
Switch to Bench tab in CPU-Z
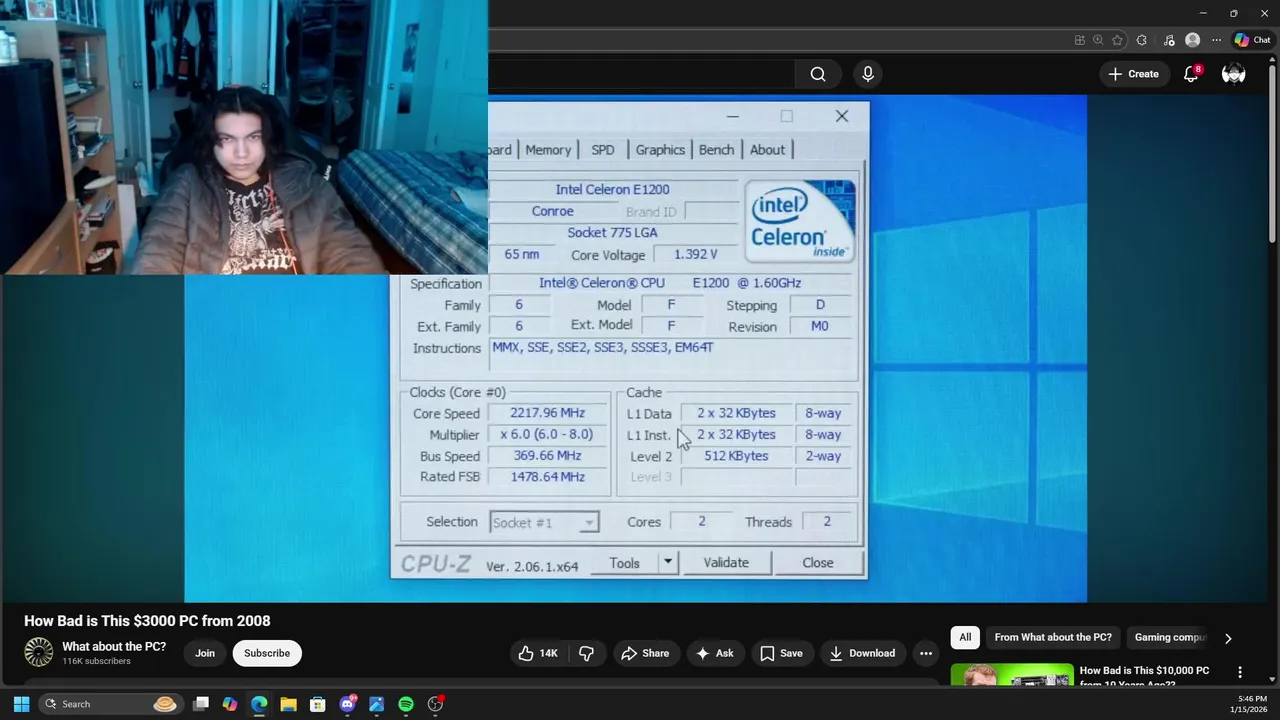point(716,150)
